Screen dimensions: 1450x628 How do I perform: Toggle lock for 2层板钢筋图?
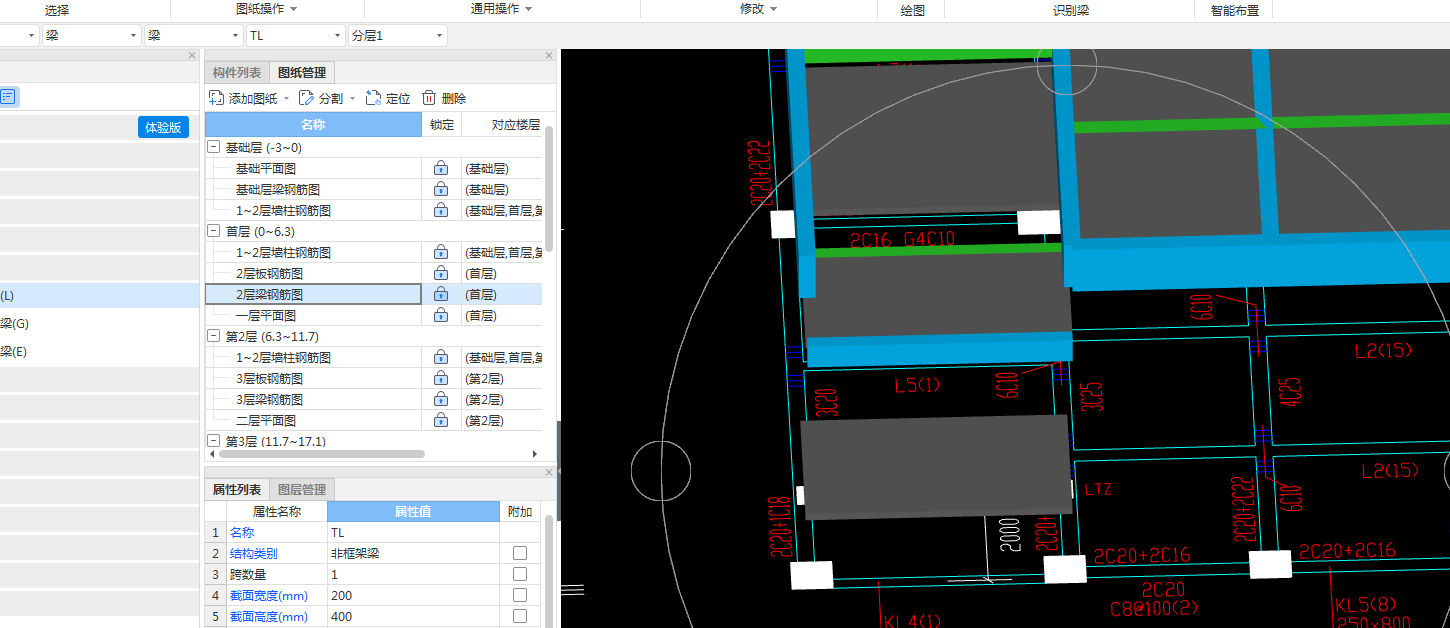(x=440, y=274)
